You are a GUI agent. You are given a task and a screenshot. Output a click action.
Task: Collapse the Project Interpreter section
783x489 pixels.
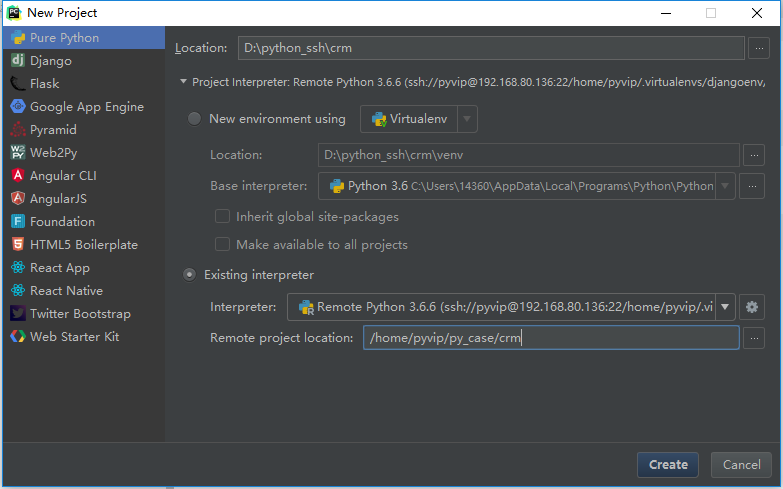[183, 81]
